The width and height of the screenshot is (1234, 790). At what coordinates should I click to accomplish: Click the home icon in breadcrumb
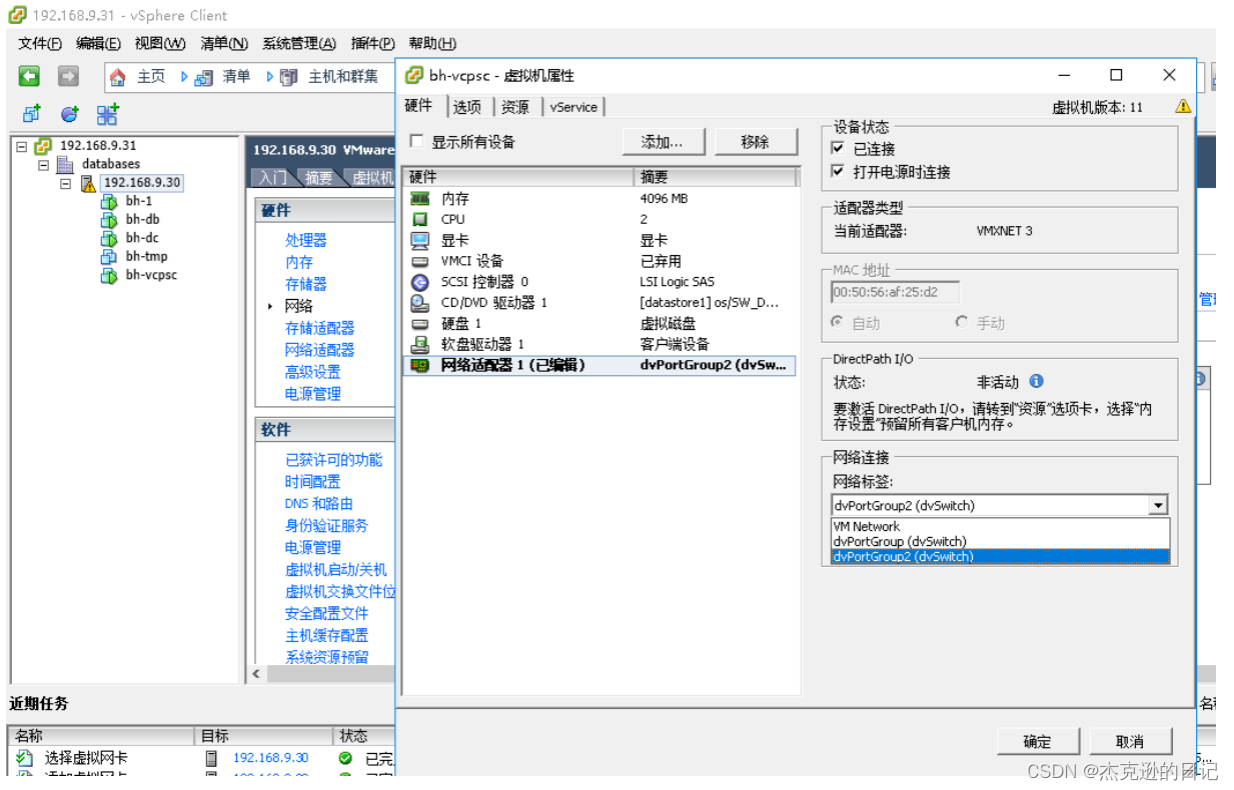point(118,77)
